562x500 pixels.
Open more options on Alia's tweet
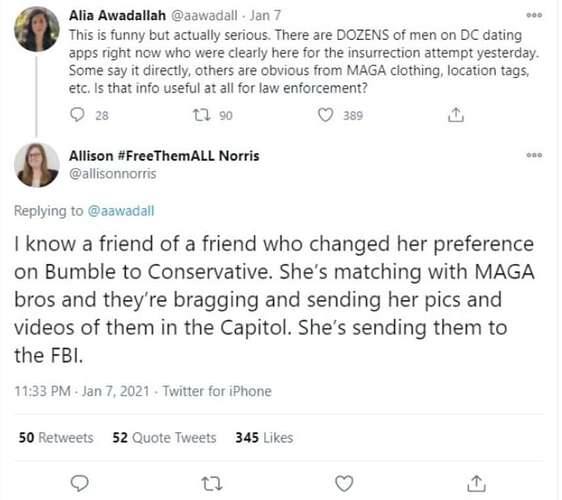pyautogui.click(x=534, y=15)
